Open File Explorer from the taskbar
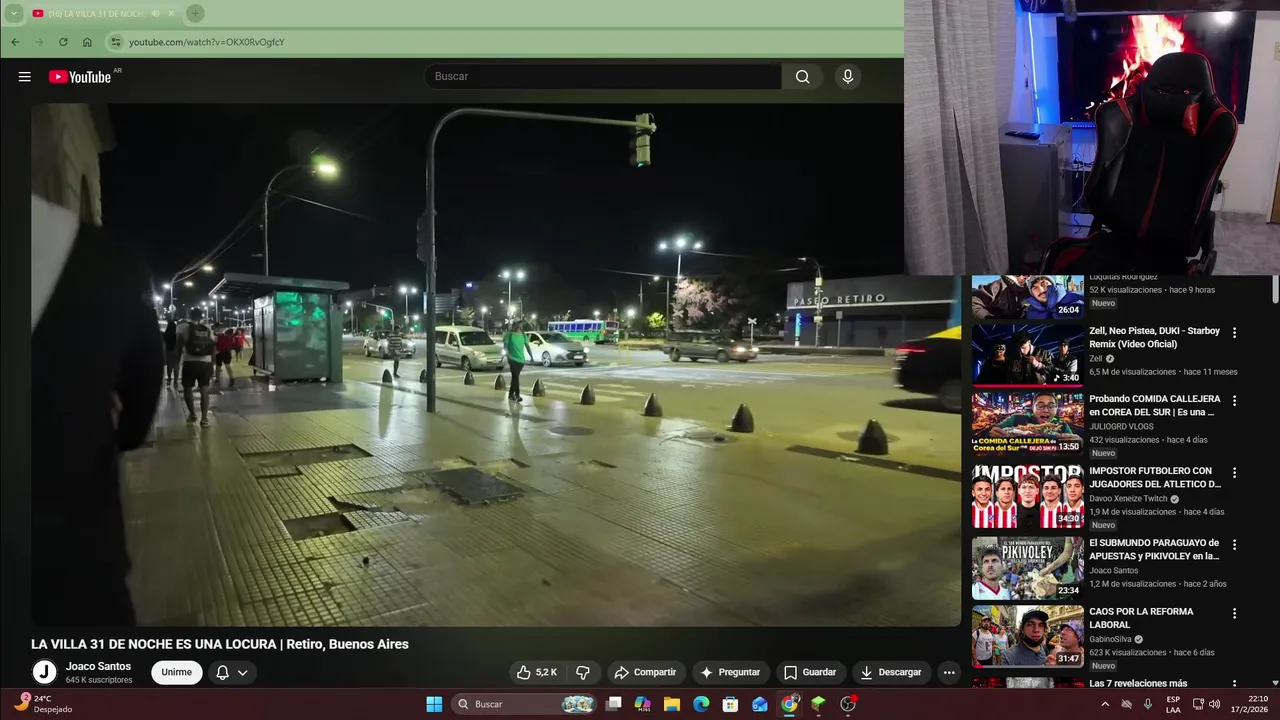 [x=672, y=704]
